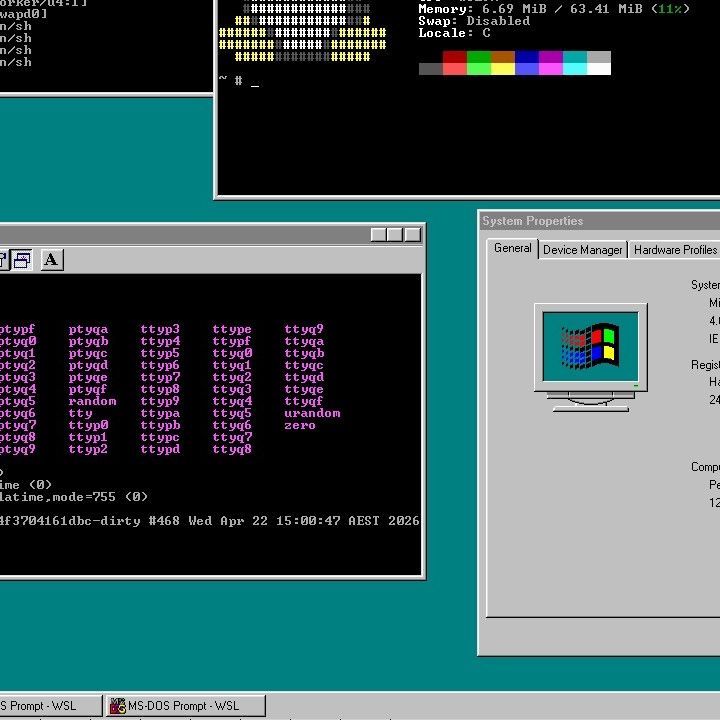Image resolution: width=720 pixels, height=720 pixels.
Task: Click the 'ptyqf' entry in the listing
Action: [88, 389]
